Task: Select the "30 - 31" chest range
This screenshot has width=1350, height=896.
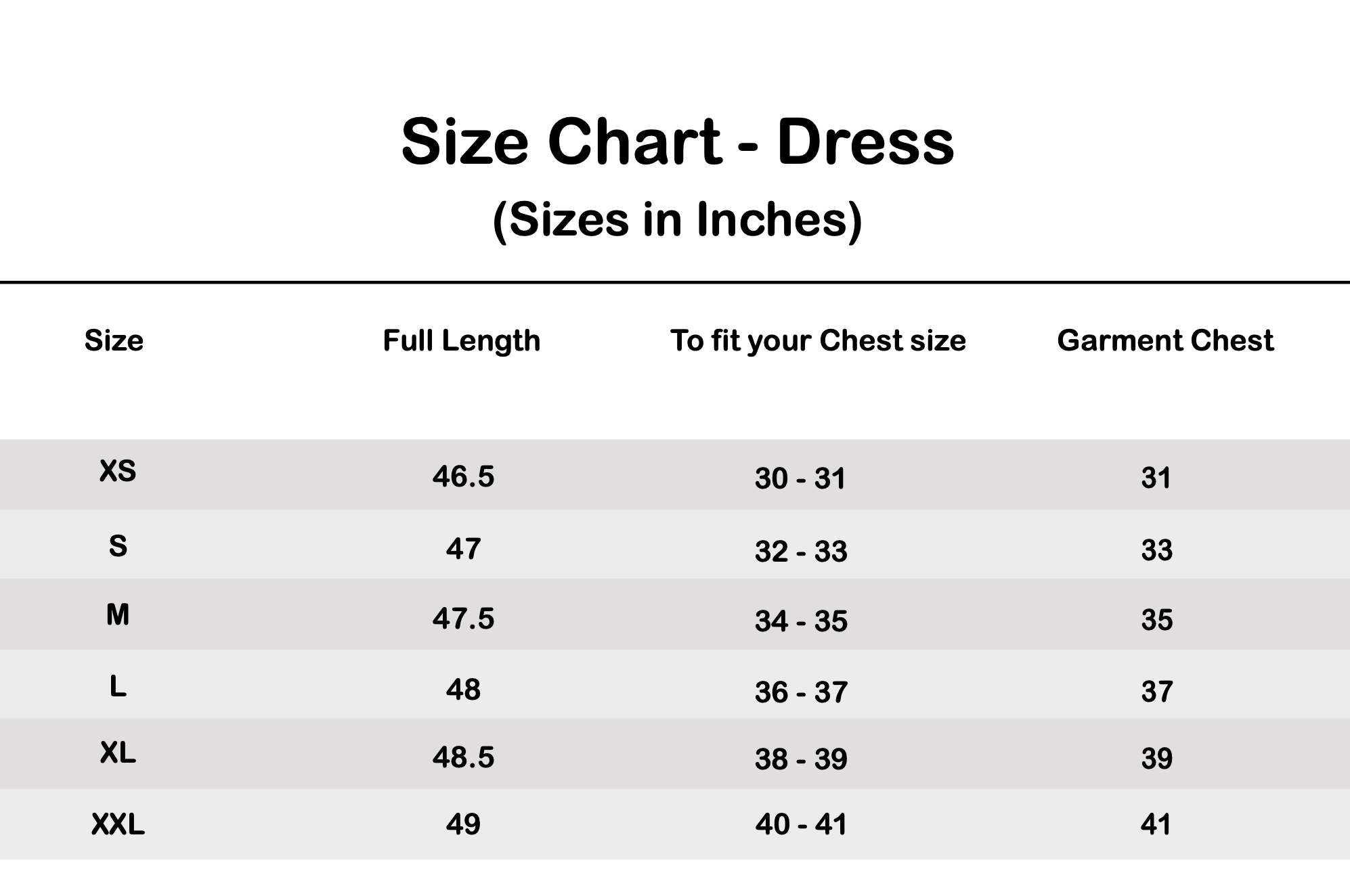Action: (x=800, y=479)
